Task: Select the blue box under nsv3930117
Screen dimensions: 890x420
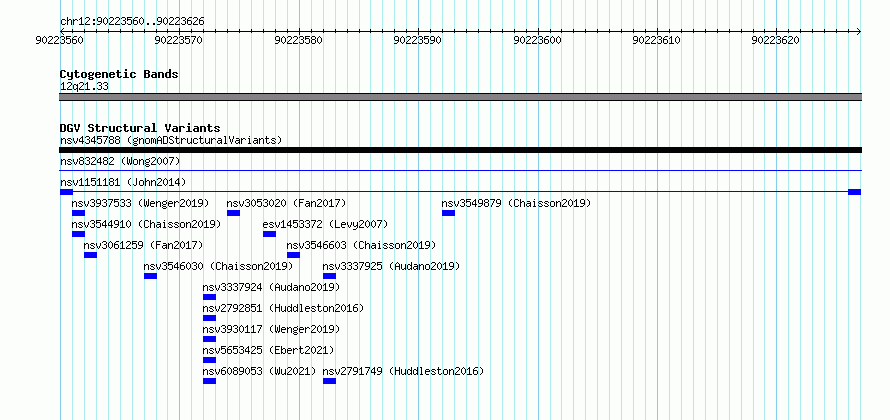Action: (209, 339)
